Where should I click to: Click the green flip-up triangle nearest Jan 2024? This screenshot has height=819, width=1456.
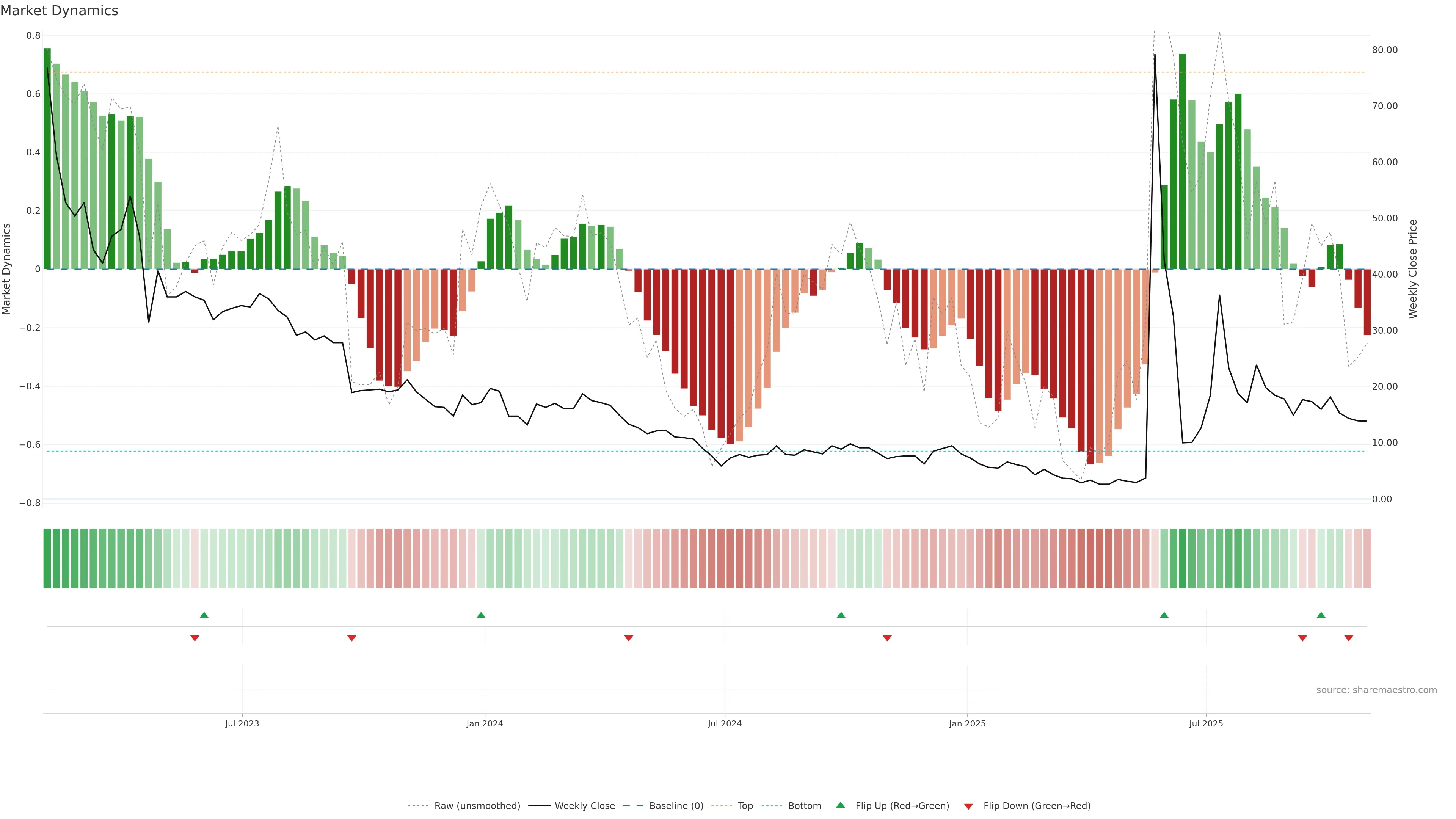click(480, 615)
